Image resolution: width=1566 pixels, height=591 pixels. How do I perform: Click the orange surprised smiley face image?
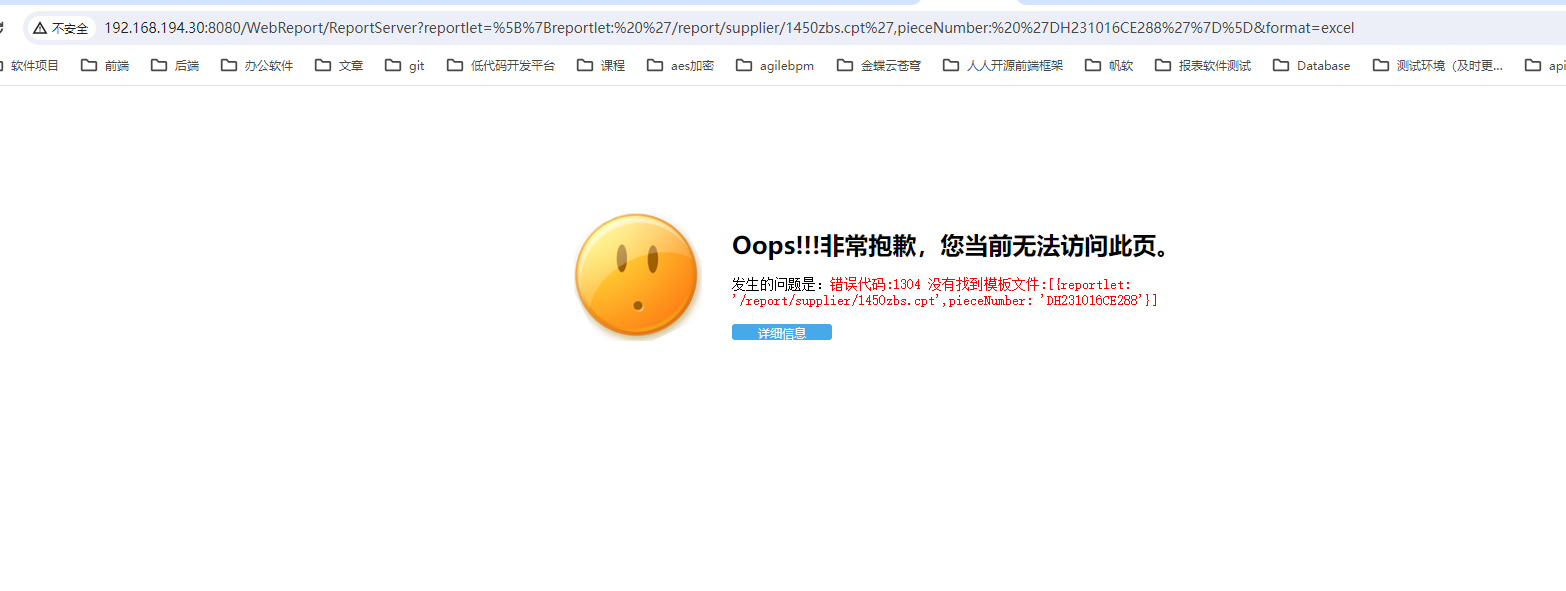tap(637, 276)
